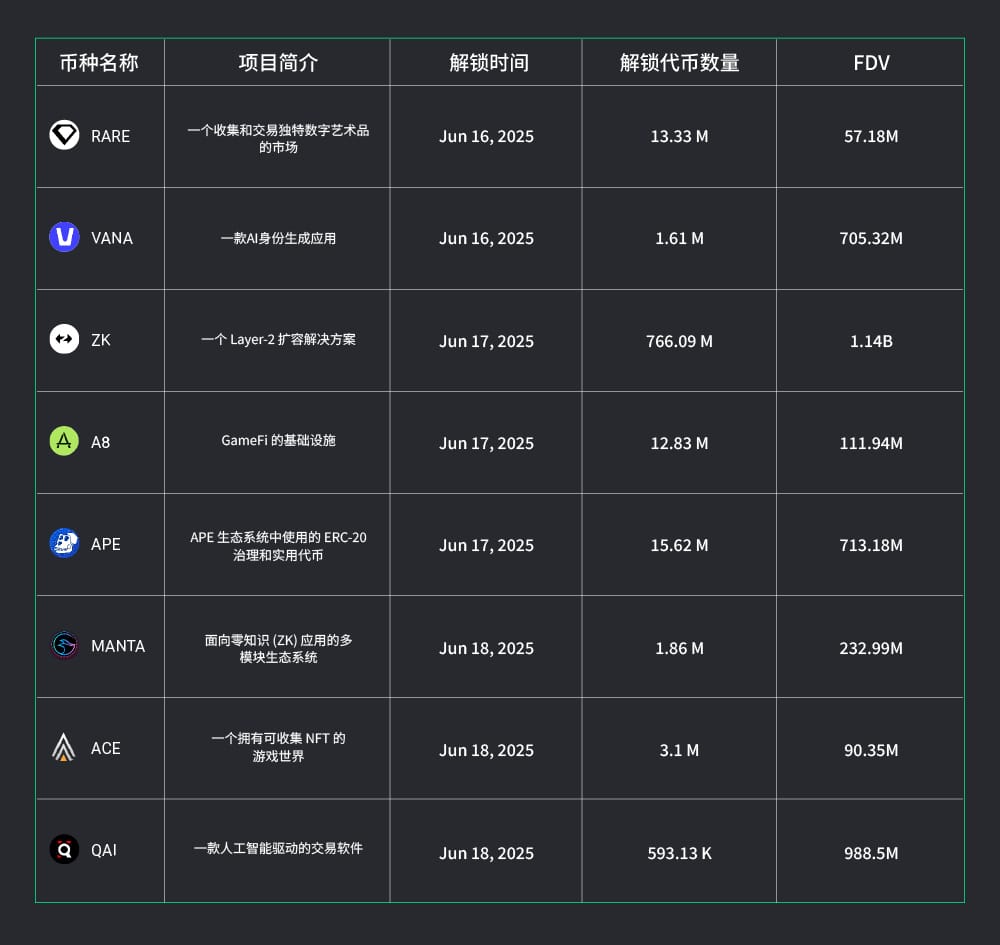Click the RARE token logo icon
1000x945 pixels.
pos(64,135)
